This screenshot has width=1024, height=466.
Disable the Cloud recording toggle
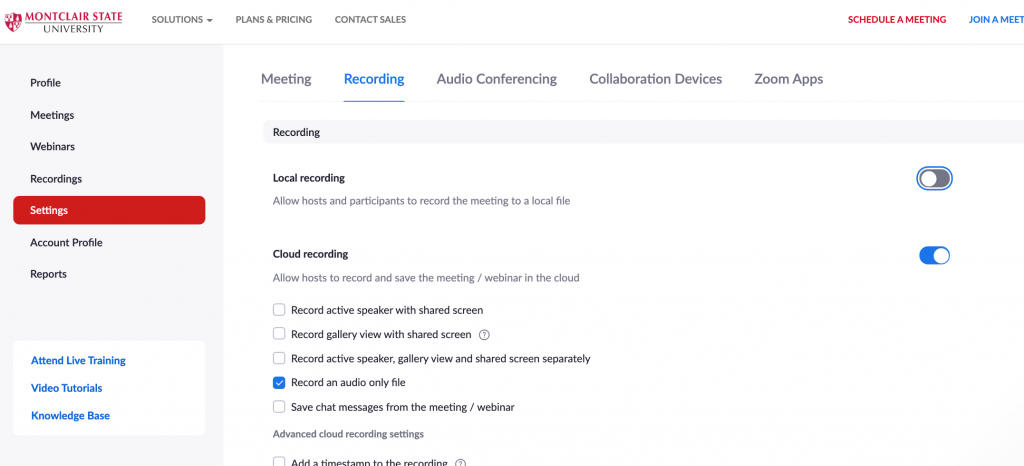(x=934, y=256)
